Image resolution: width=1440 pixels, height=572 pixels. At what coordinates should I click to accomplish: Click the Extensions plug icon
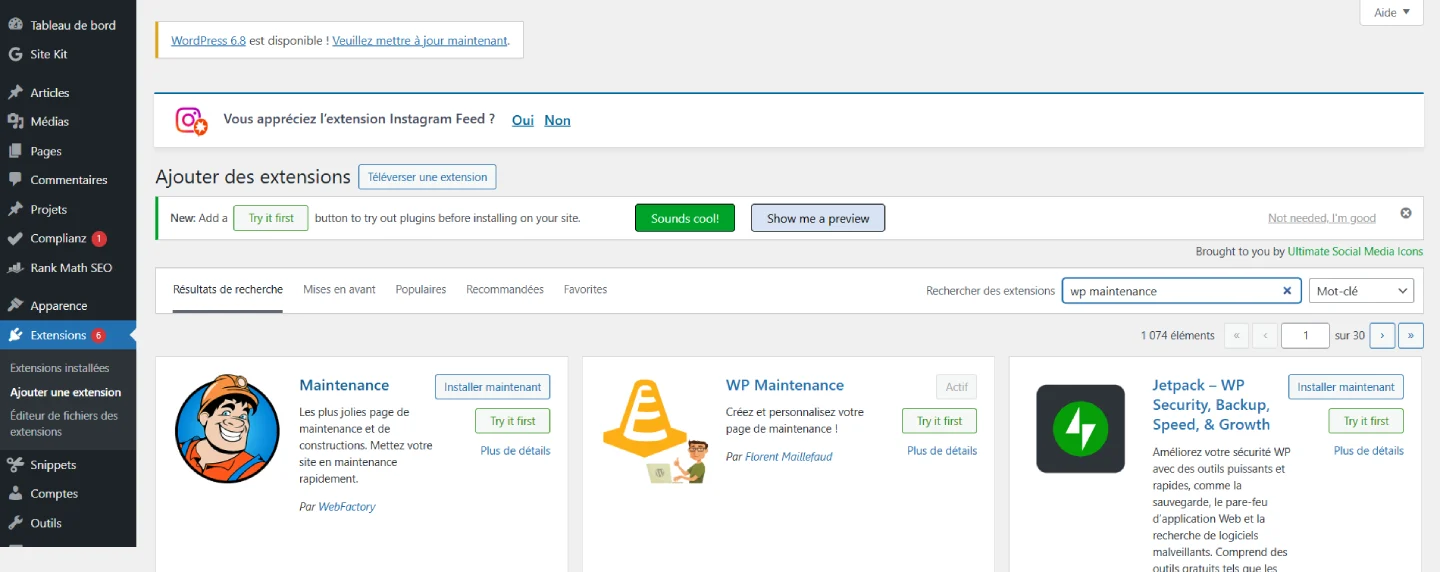click(x=15, y=335)
